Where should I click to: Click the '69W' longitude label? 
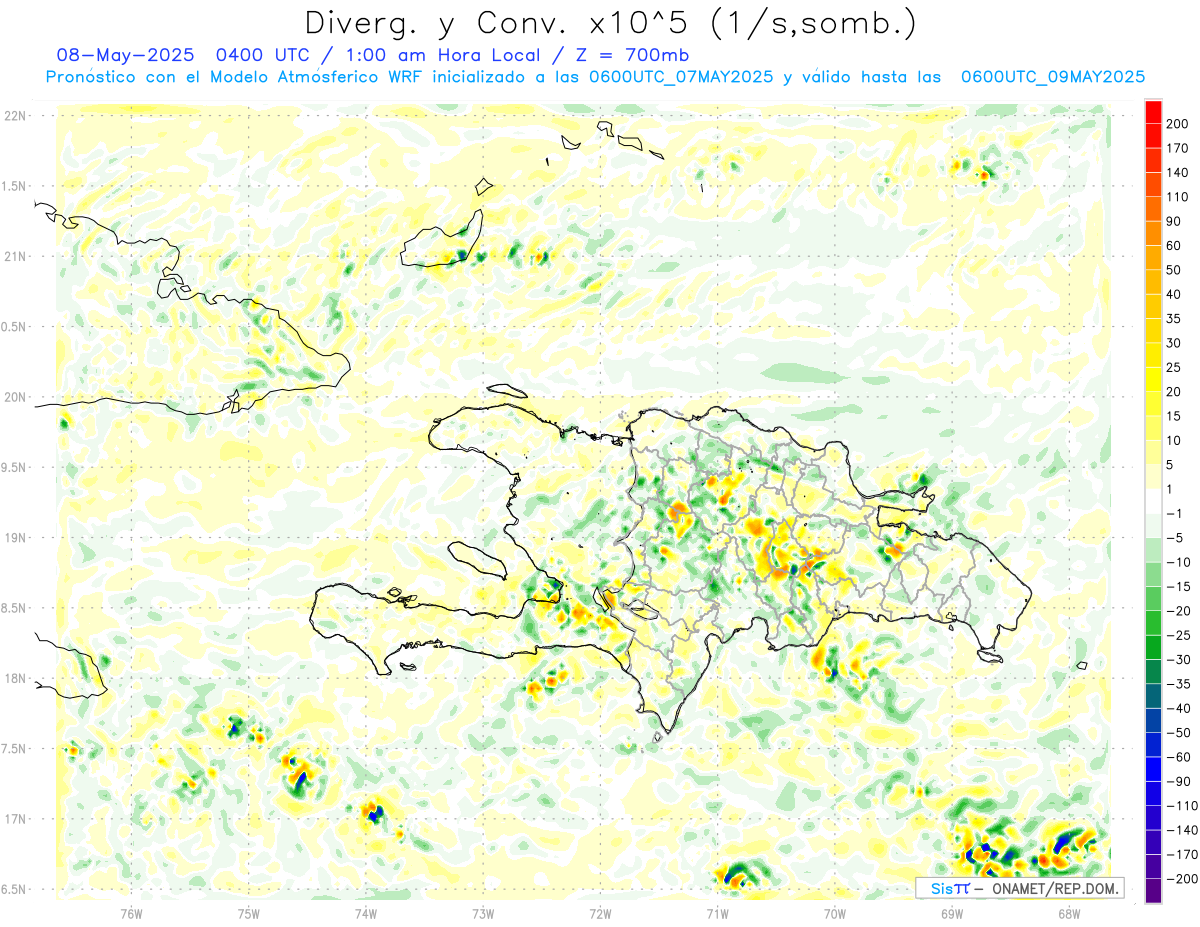pos(952,913)
